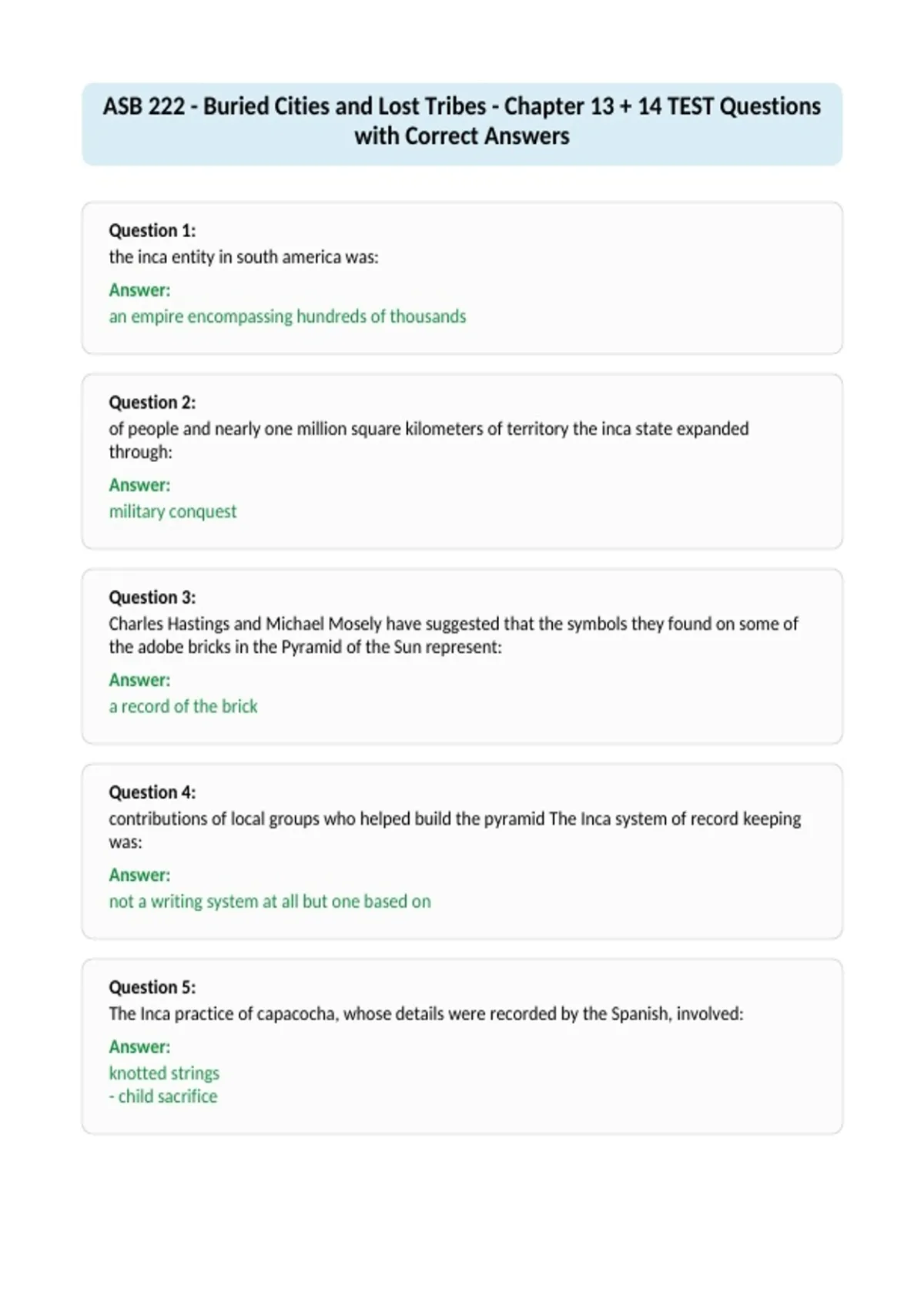This screenshot has width=924, height=1309.
Task: Click the text 'the inca entity in south america was:'
Action: pos(243,257)
